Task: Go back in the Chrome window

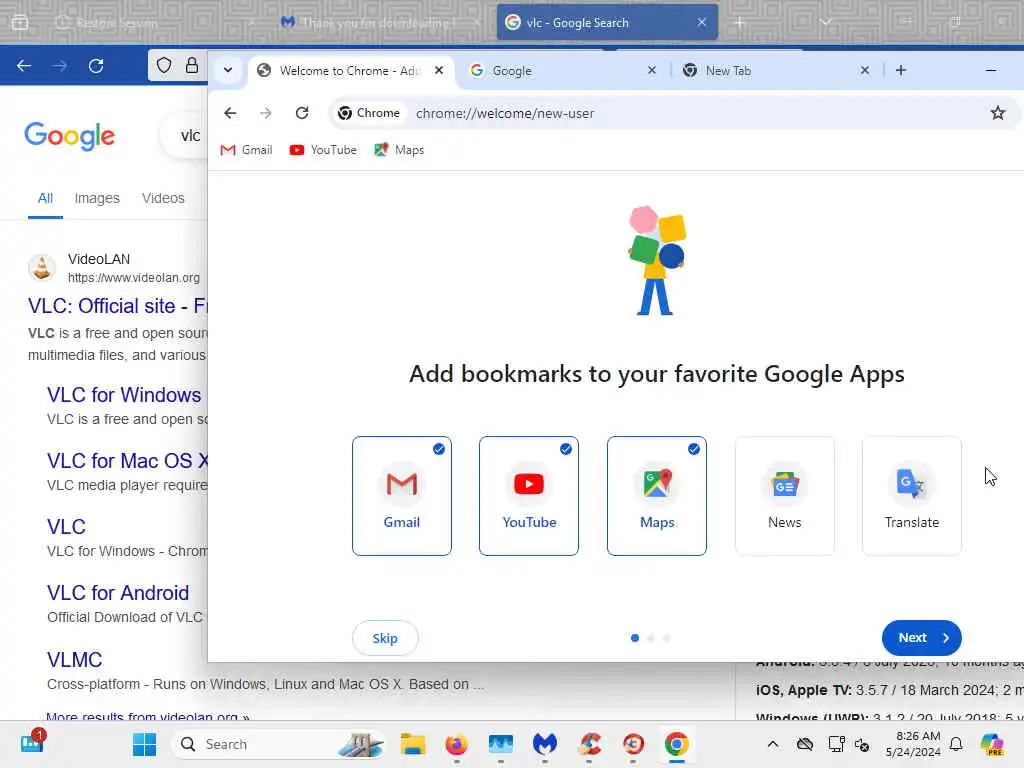Action: [230, 113]
